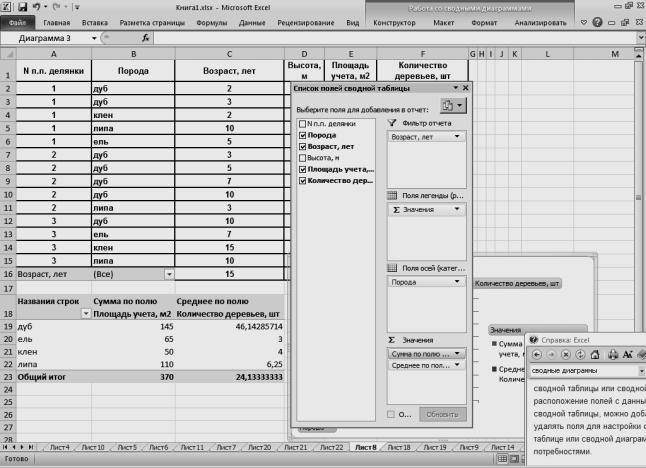646x468 pixels.
Task: Open 'Возраст, лет' report filter field dropdown
Action: pos(457,137)
